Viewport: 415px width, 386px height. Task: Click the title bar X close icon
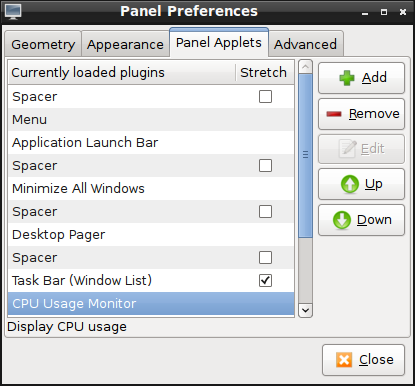point(403,12)
